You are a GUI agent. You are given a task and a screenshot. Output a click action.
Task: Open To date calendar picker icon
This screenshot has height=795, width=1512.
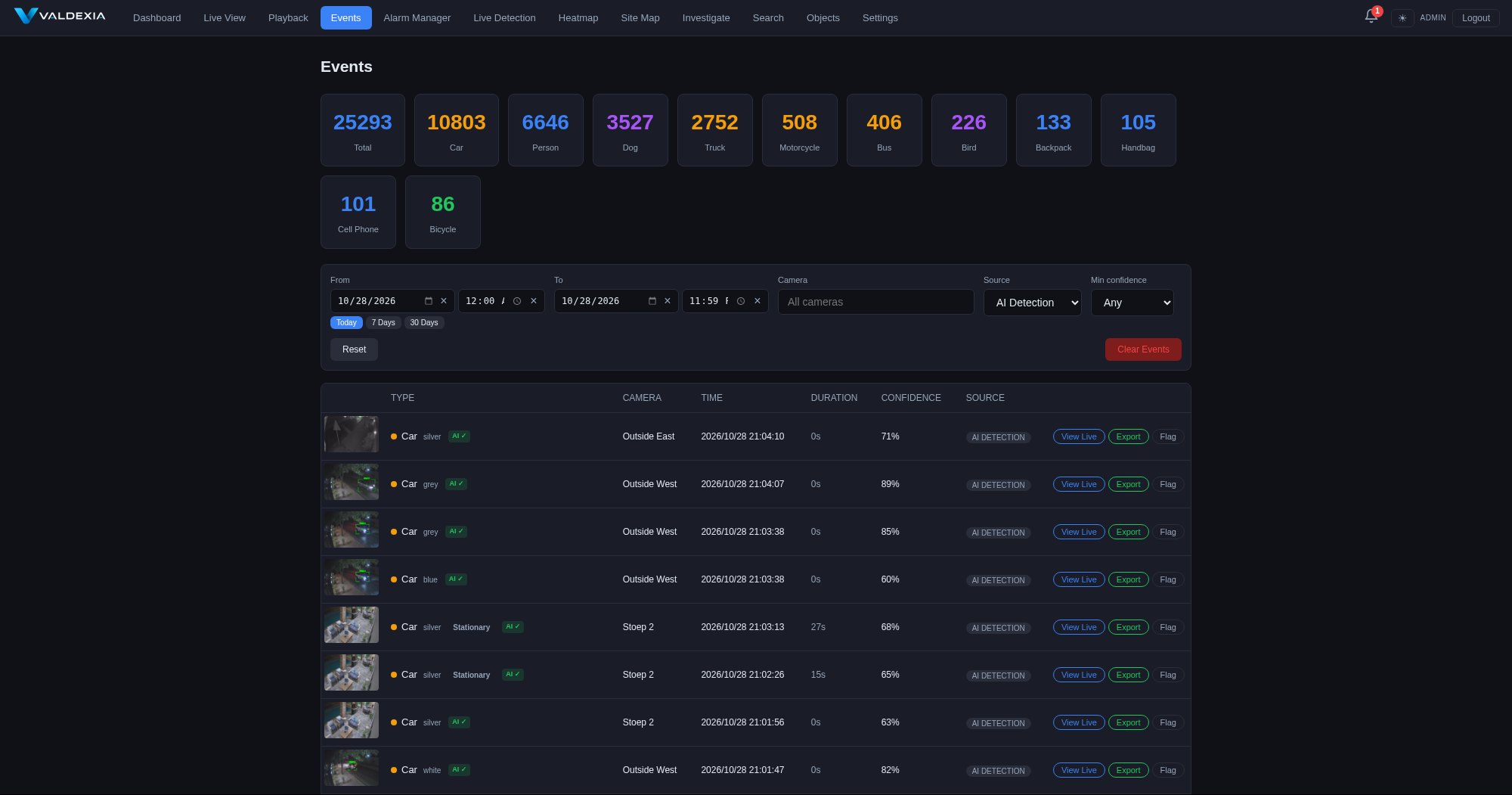point(652,301)
